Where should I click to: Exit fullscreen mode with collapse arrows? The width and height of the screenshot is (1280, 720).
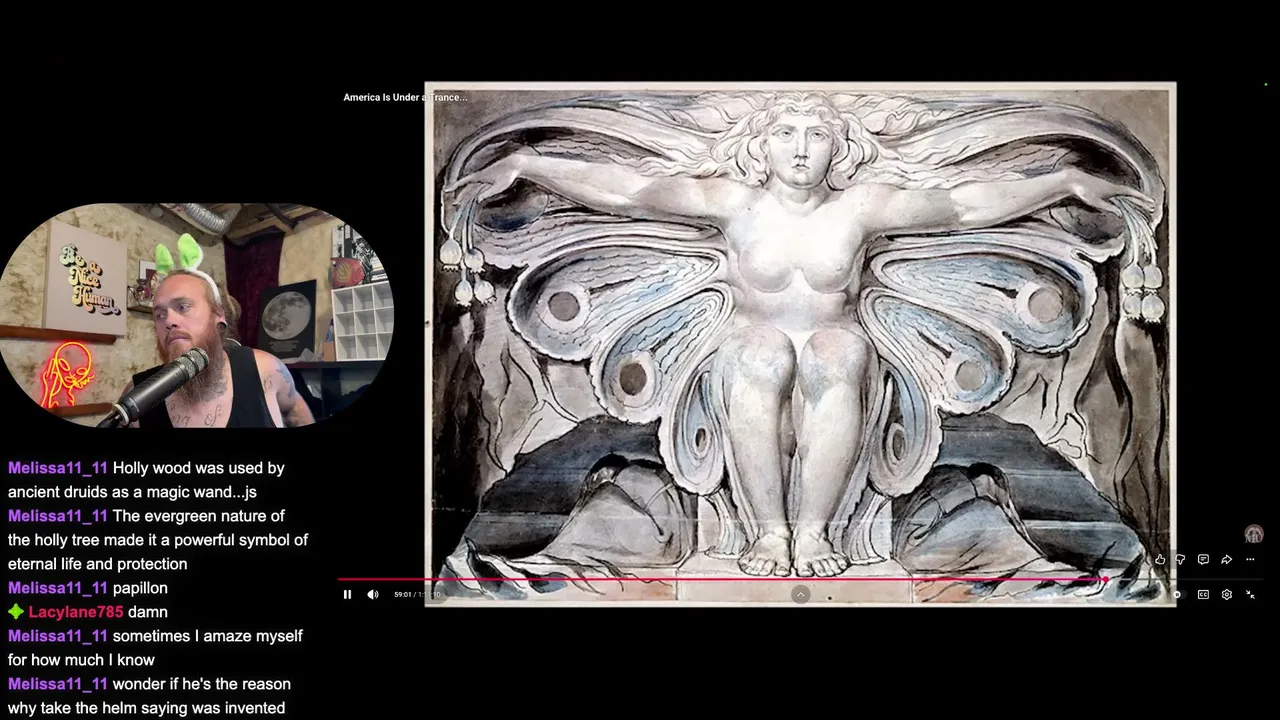pyautogui.click(x=1250, y=594)
